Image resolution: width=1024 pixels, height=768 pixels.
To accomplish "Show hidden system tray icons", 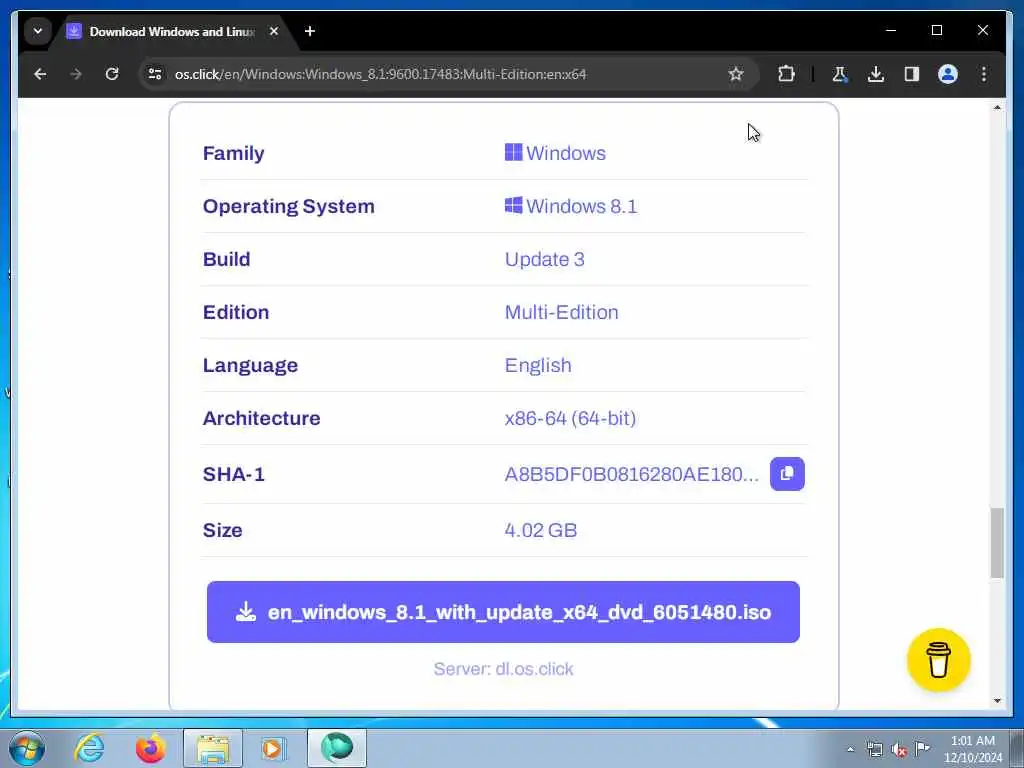I will tap(850, 749).
